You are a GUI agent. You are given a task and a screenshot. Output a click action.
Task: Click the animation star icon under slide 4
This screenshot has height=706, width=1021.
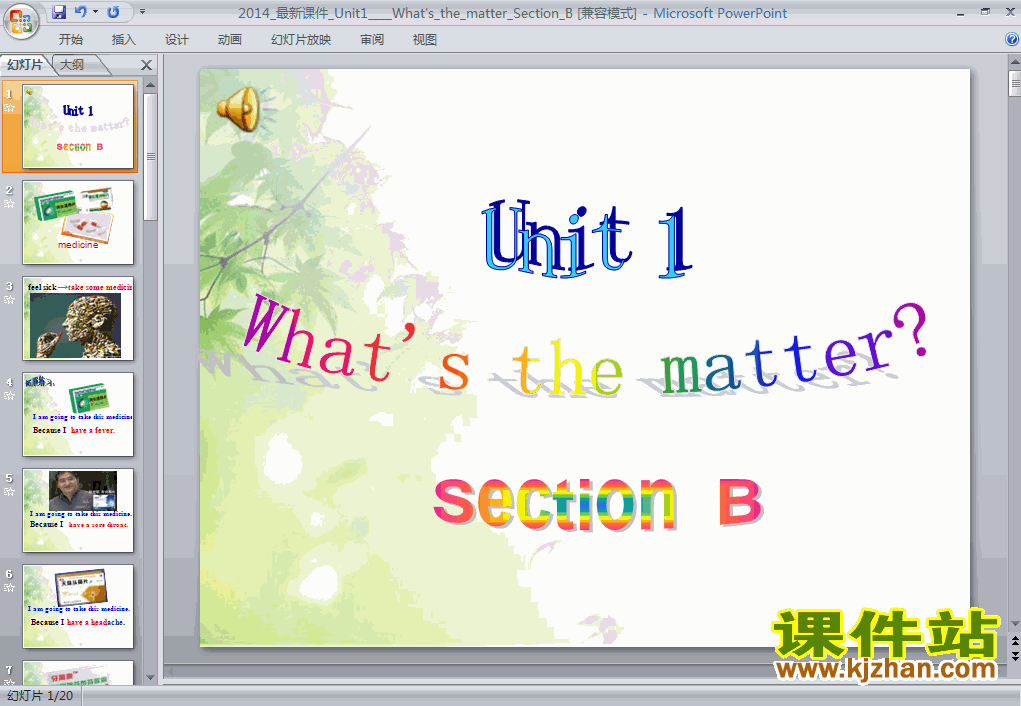(9, 395)
